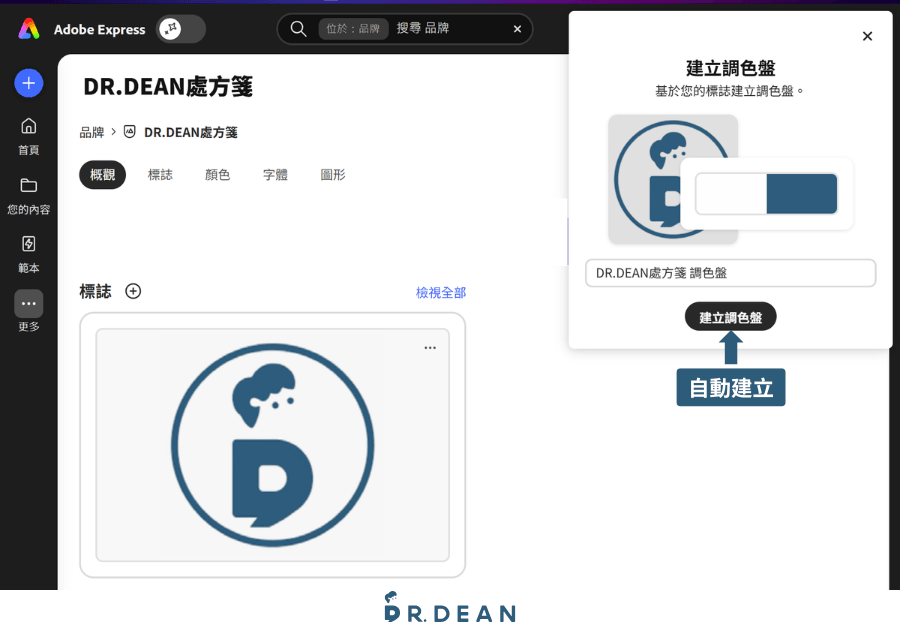Switch to the 顏色 tab
The image size is (900, 635).
pyautogui.click(x=218, y=175)
